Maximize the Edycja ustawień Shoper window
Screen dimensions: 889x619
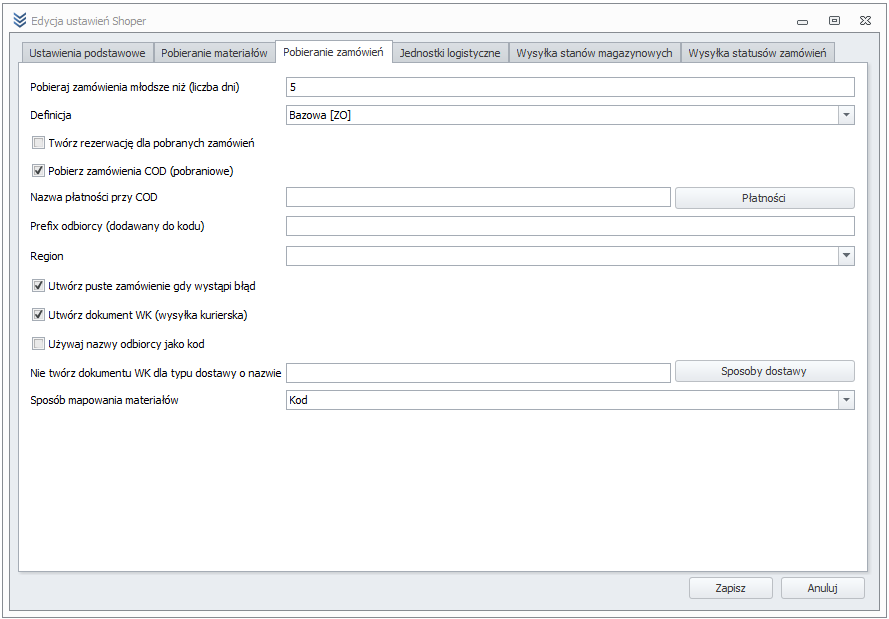point(834,21)
